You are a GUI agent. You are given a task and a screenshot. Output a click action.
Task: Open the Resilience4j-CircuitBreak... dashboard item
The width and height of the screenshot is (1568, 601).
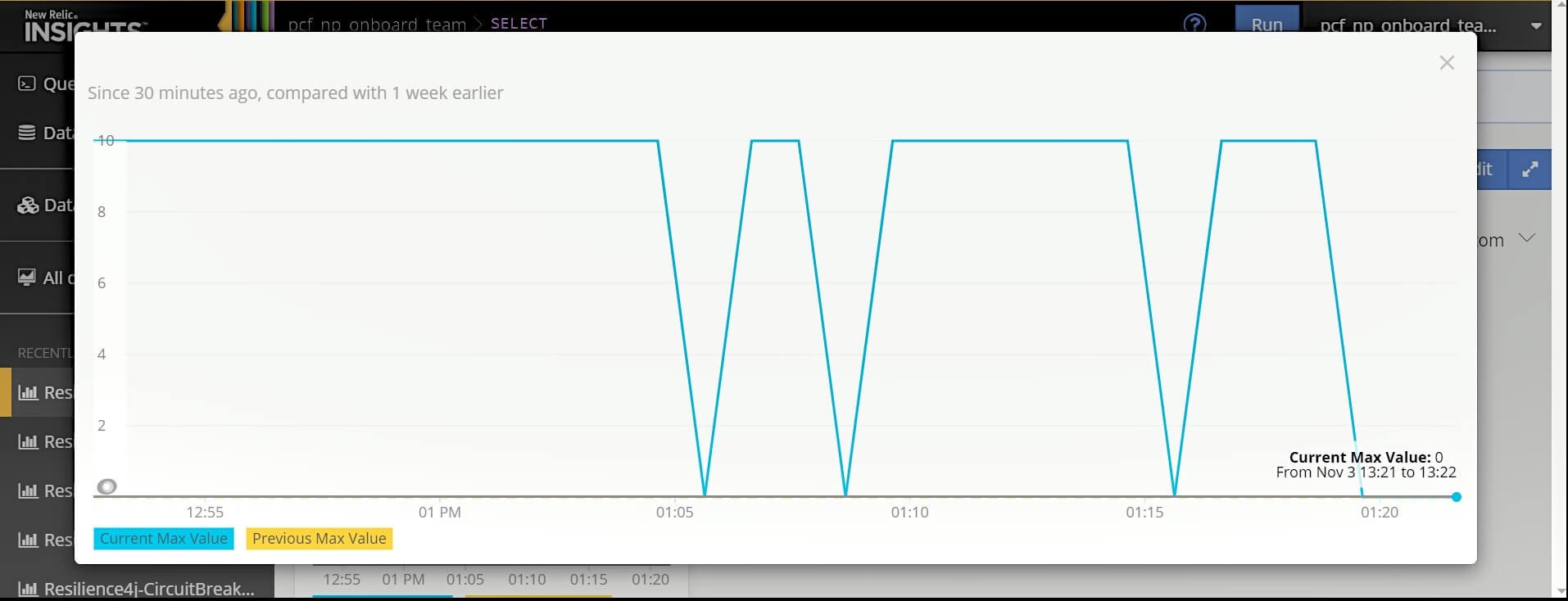click(136, 589)
